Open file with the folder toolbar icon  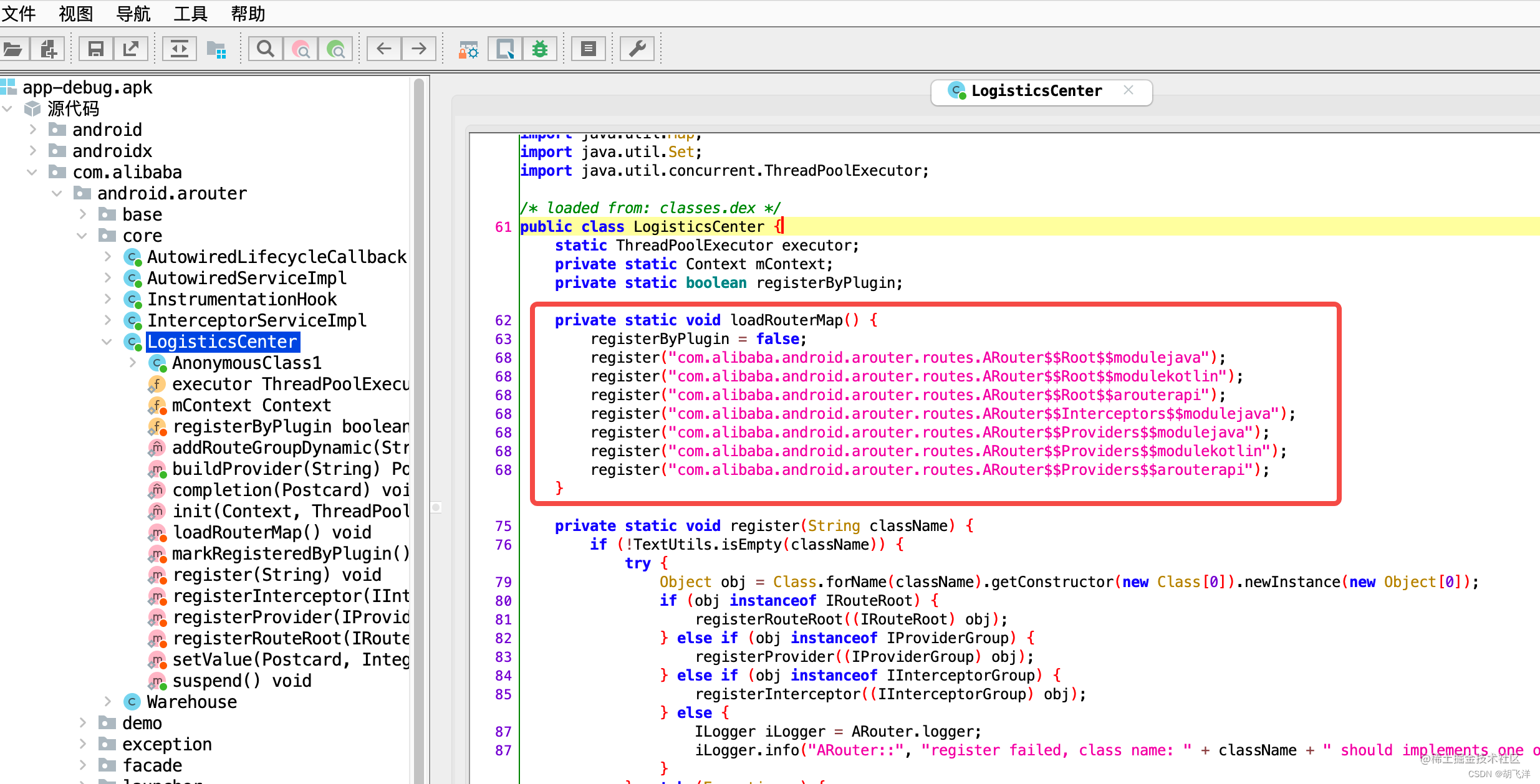[x=13, y=49]
